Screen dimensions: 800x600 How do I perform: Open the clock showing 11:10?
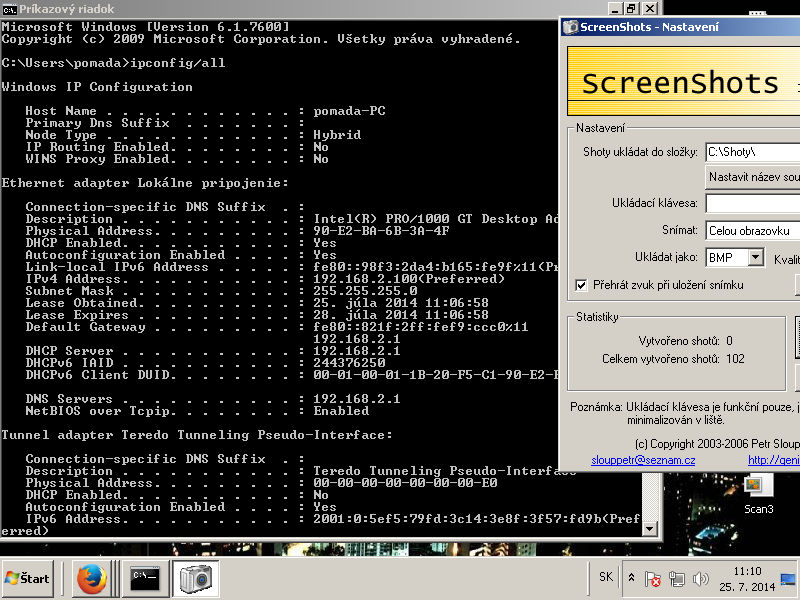click(x=747, y=579)
